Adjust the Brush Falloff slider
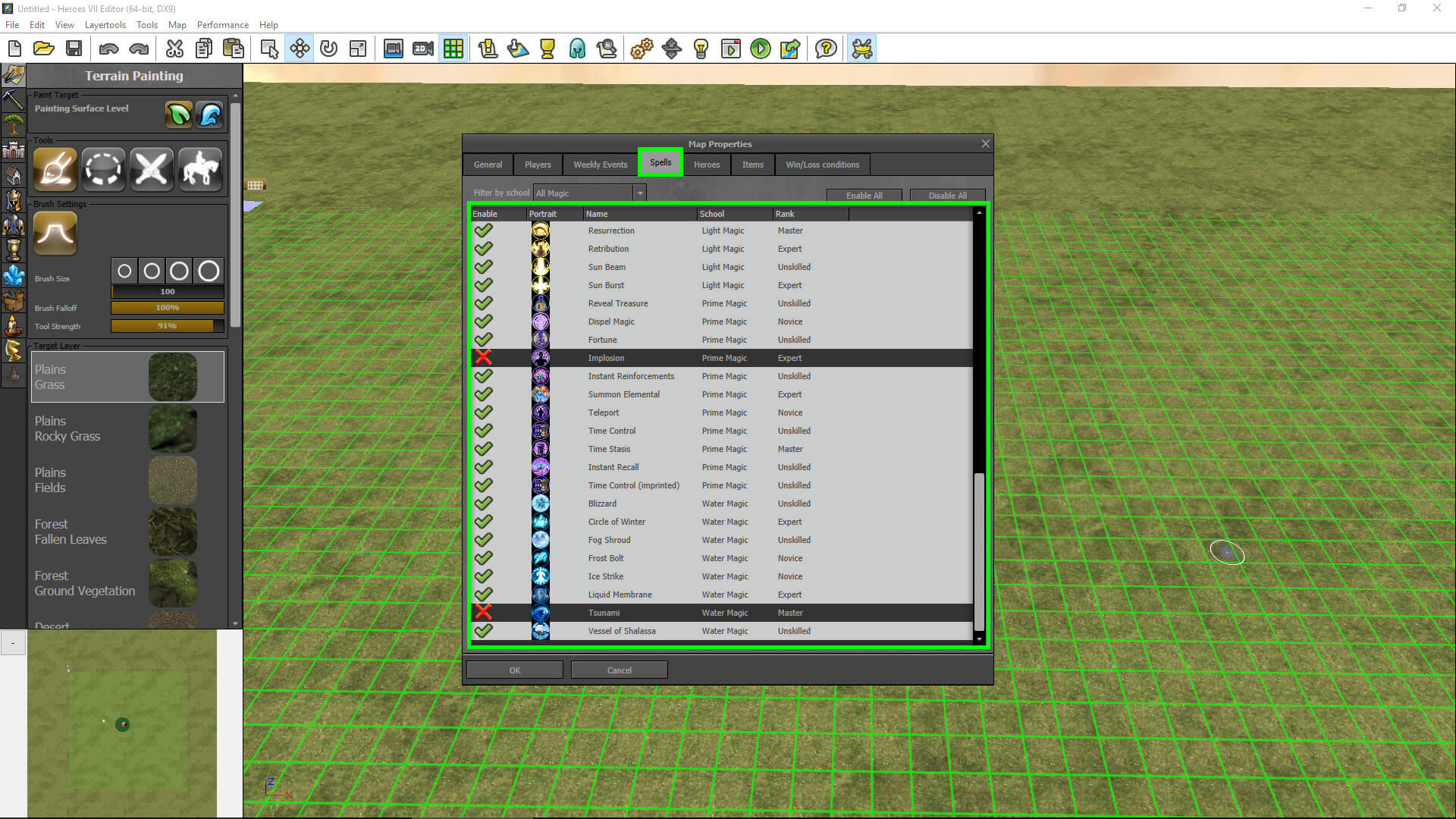Viewport: 1456px width, 819px height. coord(168,308)
